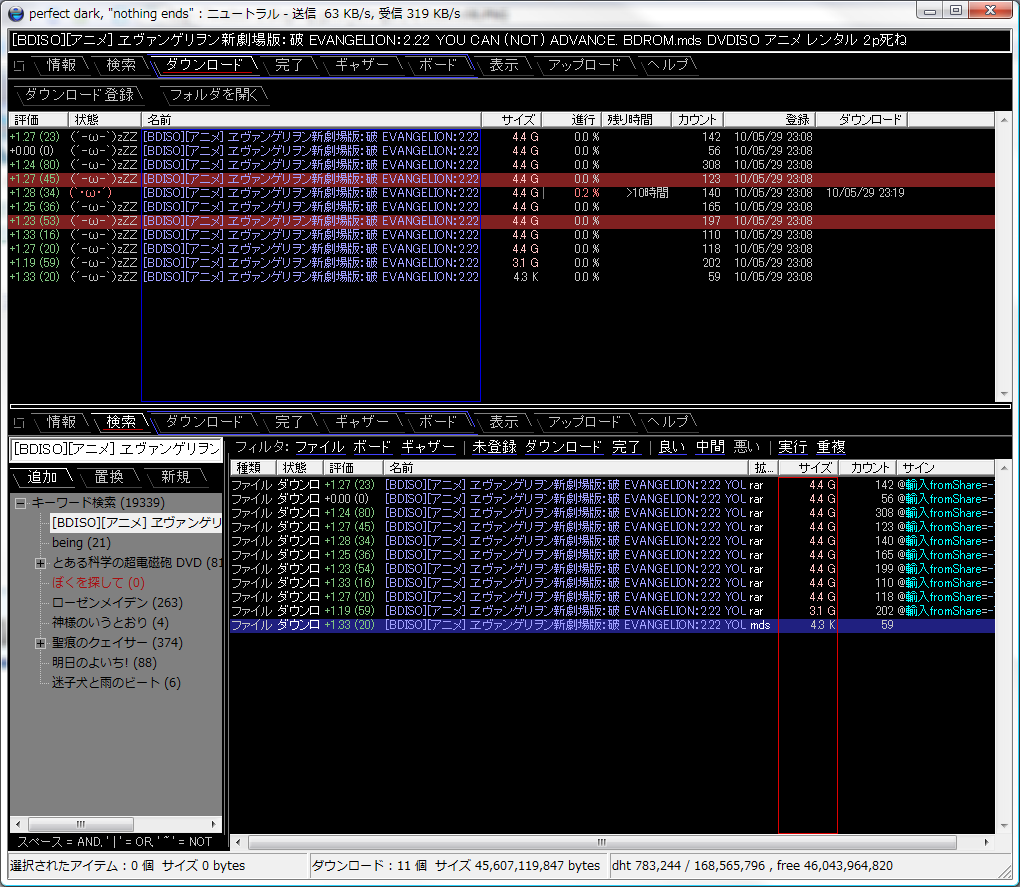Switch to the upper ギャザー tab
1020x887 pixels.
point(362,65)
